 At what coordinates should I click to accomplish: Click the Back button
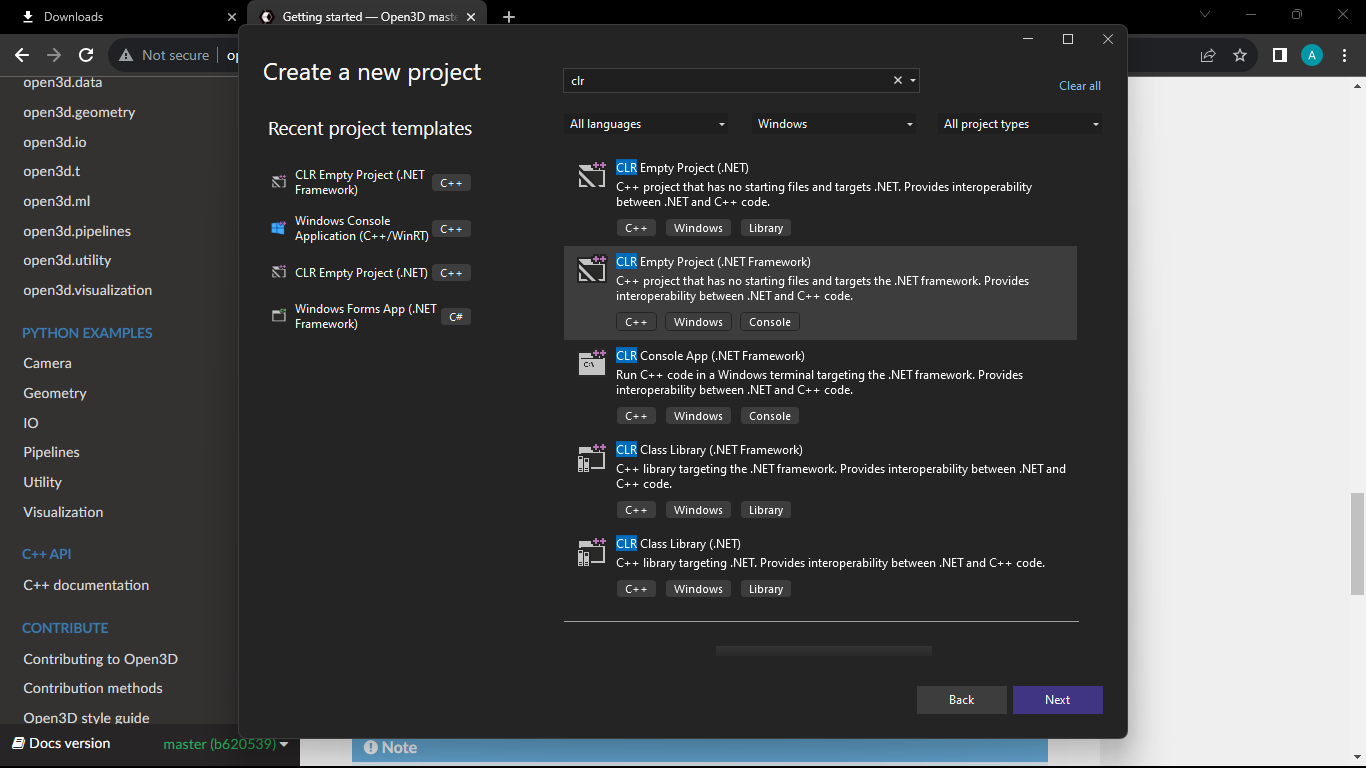[x=961, y=700]
